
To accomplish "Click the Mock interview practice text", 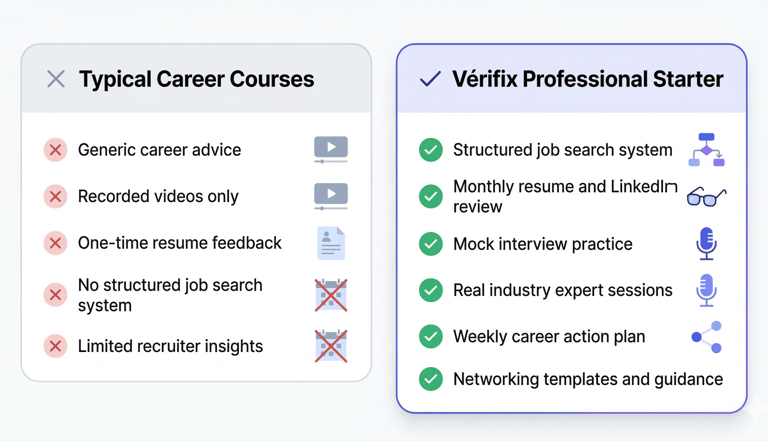I will [x=542, y=243].
